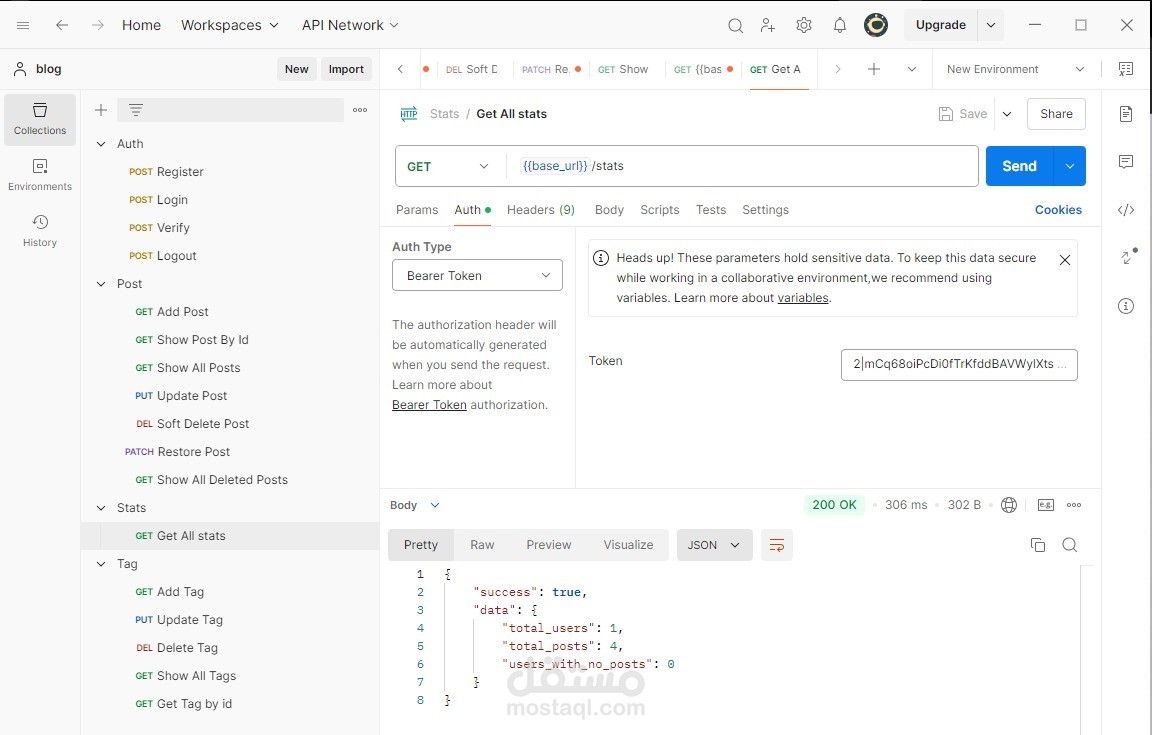
Task: Open the settings gear icon
Action: point(804,25)
